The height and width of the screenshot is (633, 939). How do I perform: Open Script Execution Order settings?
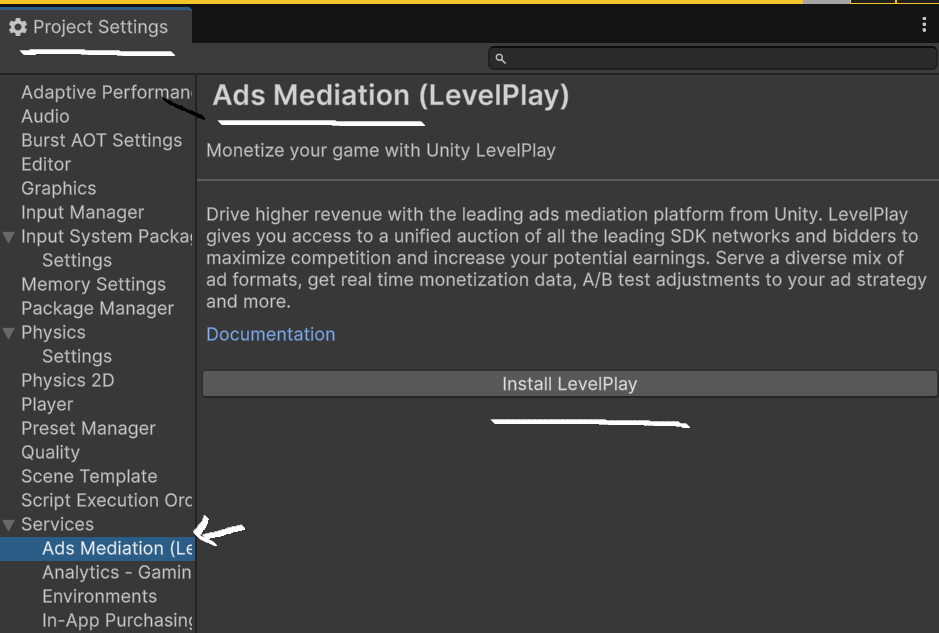[107, 500]
